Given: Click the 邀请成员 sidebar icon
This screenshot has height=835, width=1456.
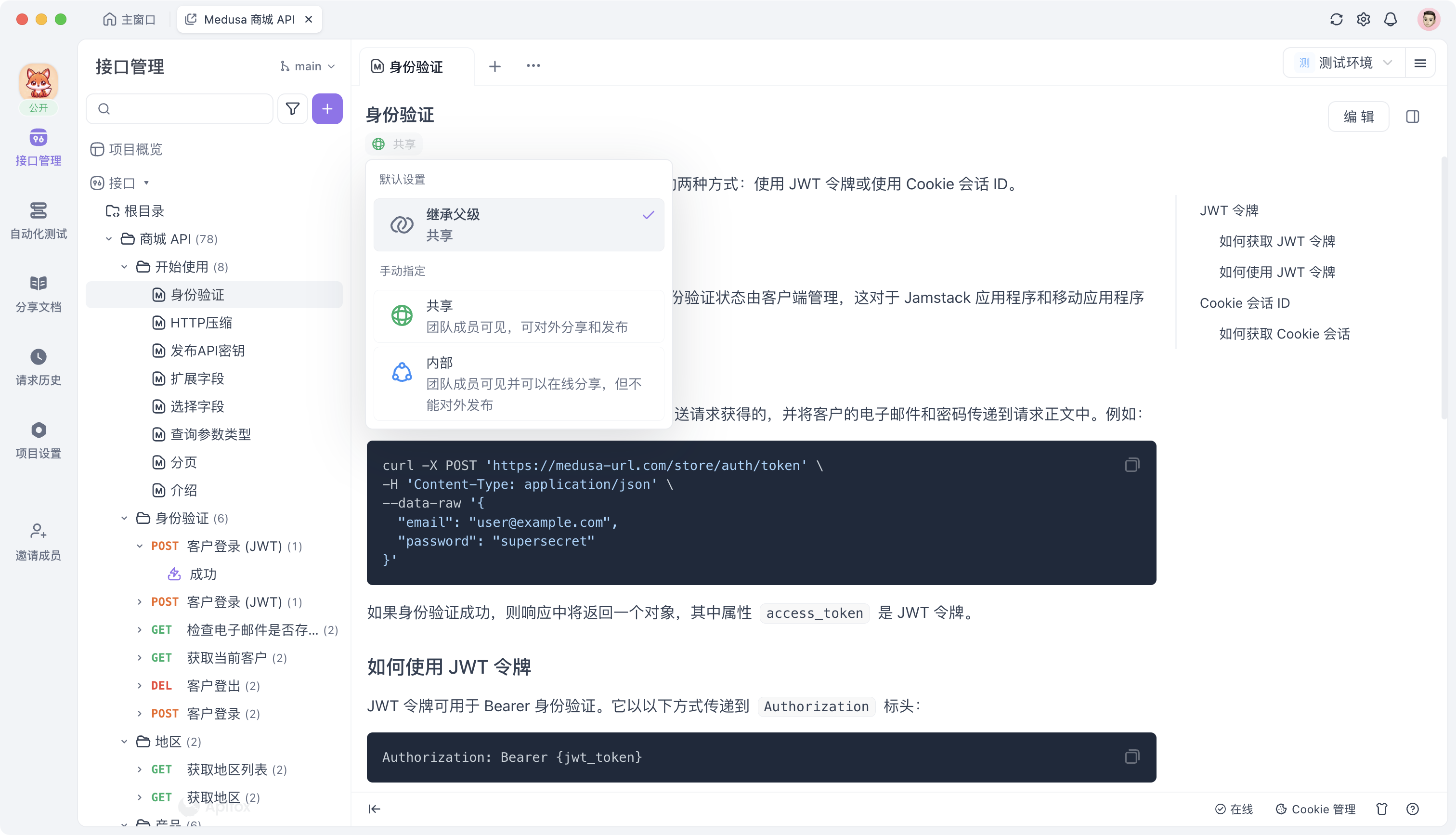Looking at the screenshot, I should (x=38, y=540).
